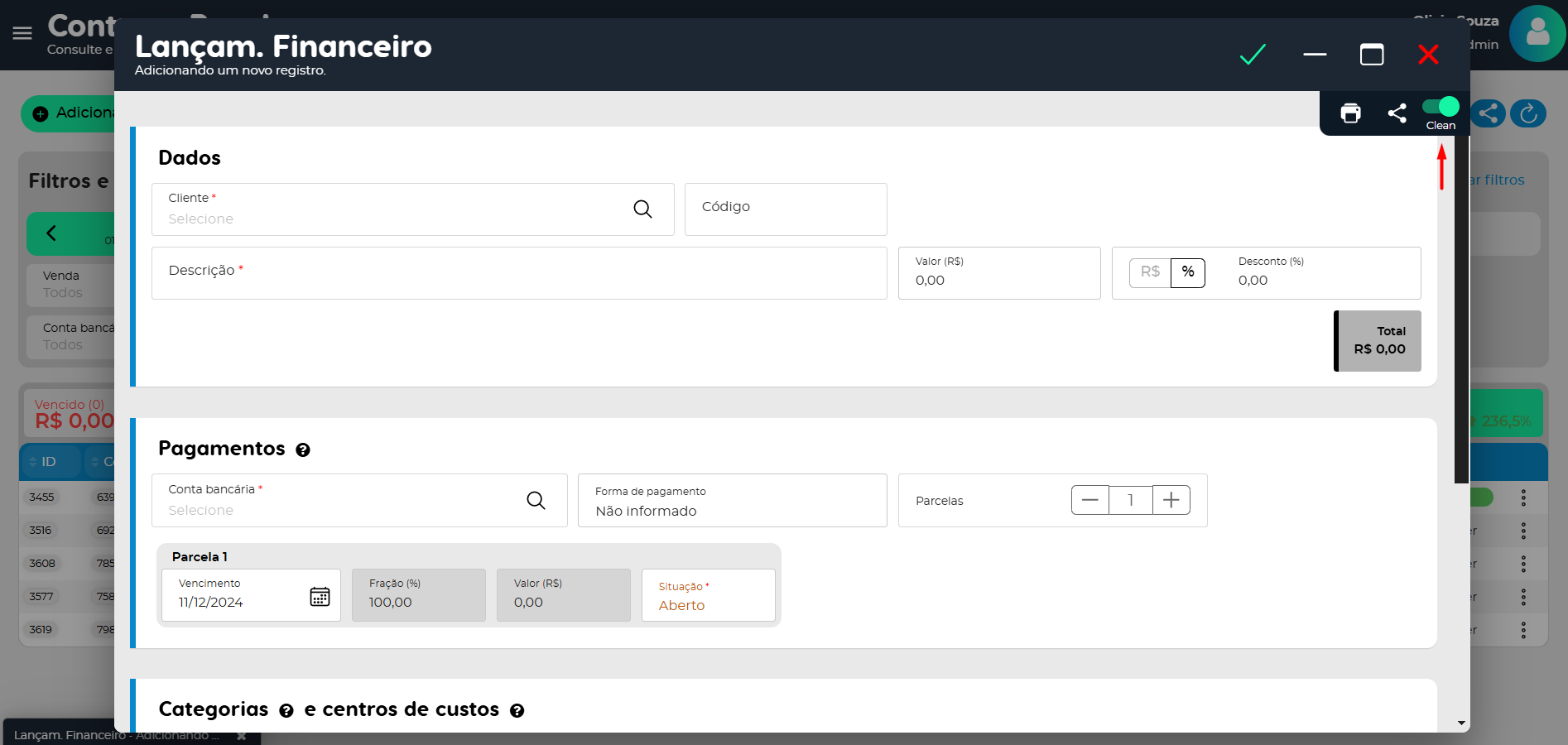Screen dimensions: 1568x745
Task: Toggle the Clean mode switch
Action: [x=1440, y=107]
